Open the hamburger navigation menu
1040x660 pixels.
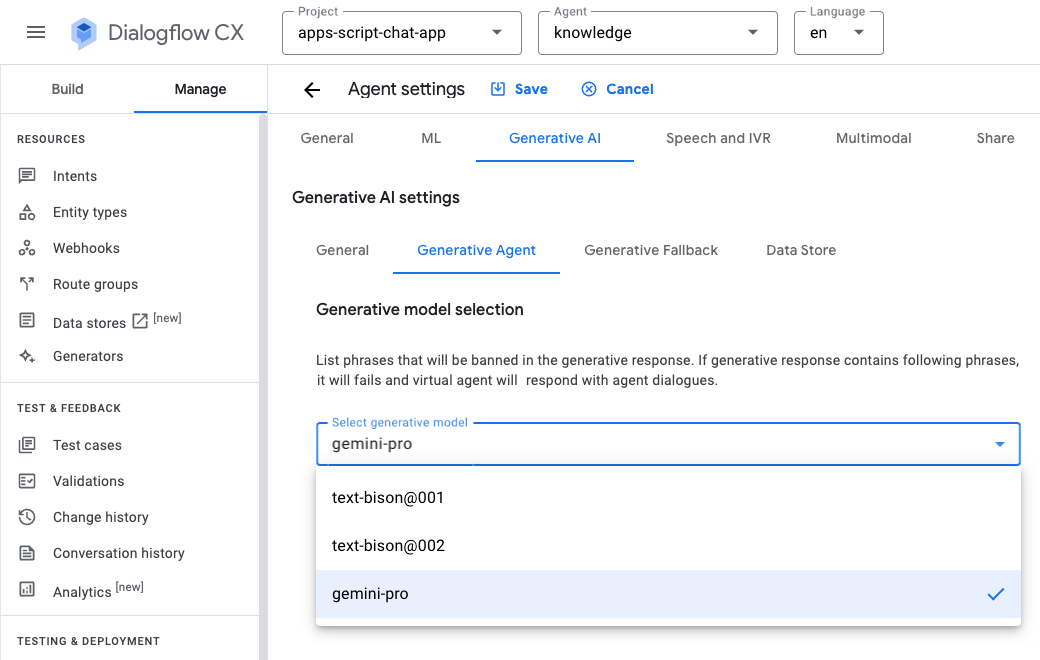tap(36, 32)
